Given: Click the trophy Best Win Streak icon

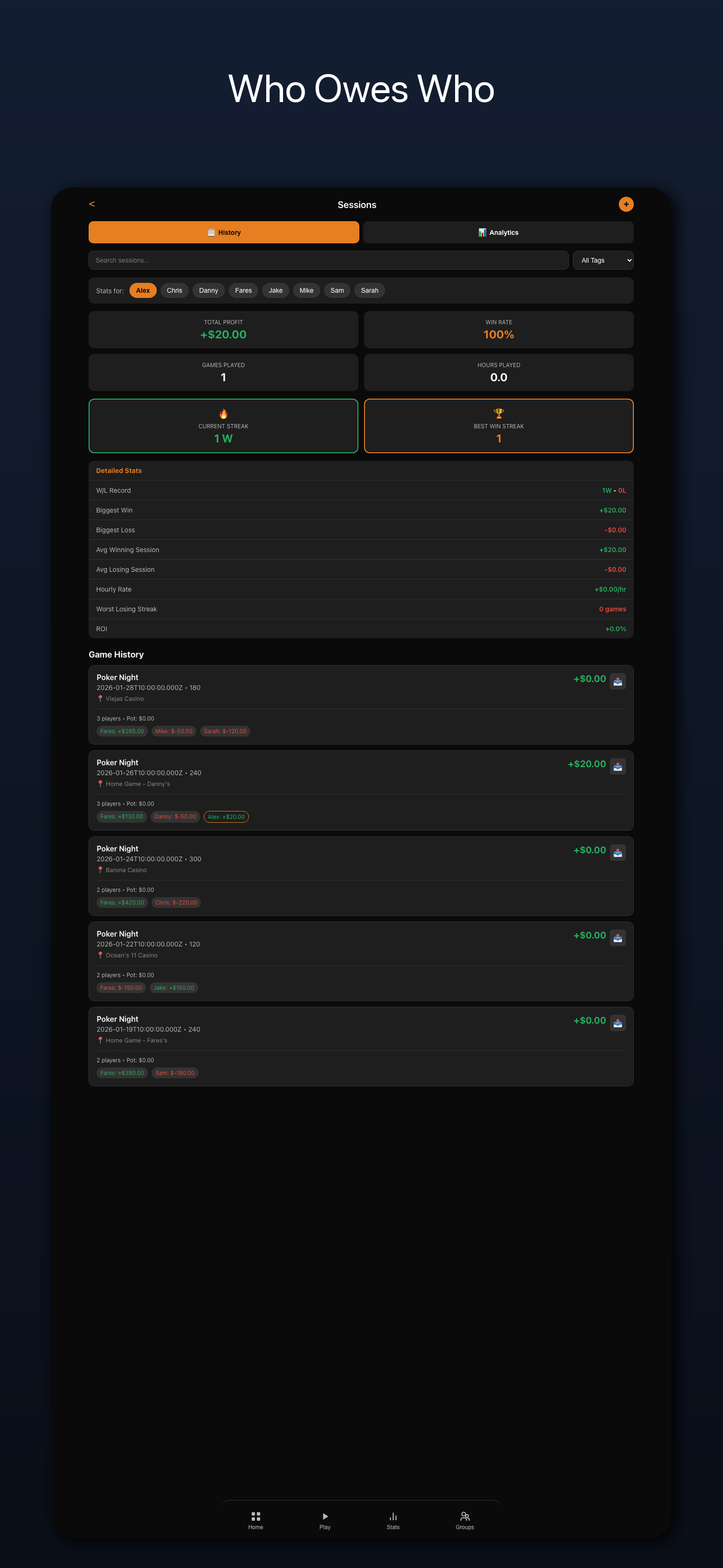Looking at the screenshot, I should click(x=498, y=413).
